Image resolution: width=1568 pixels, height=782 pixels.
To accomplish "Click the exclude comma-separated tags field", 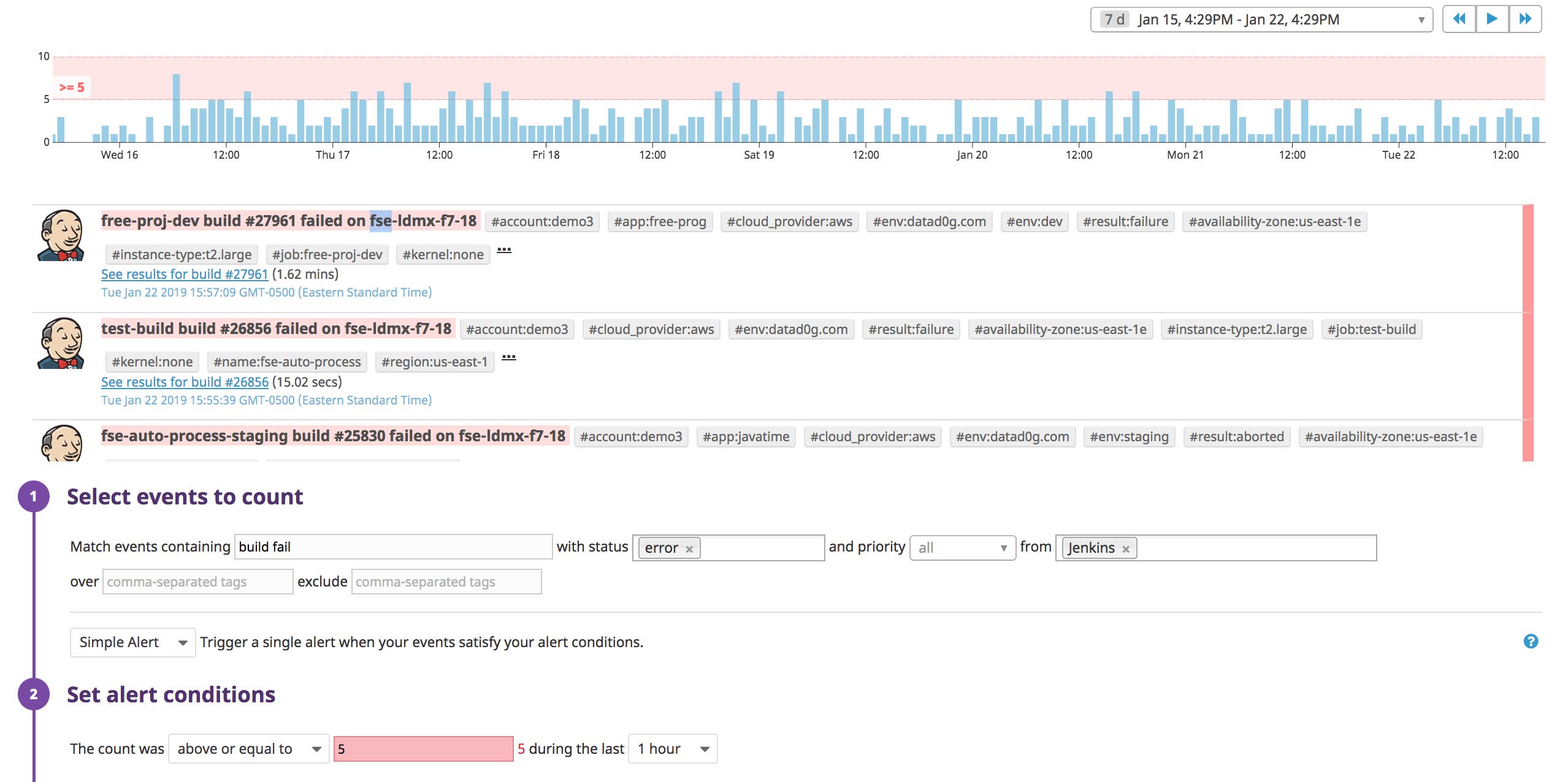I will click(446, 582).
